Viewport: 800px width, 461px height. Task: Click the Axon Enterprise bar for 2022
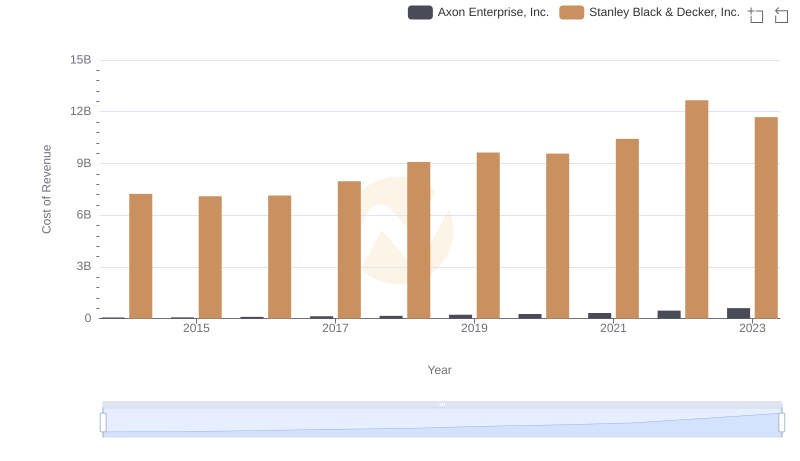pyautogui.click(x=669, y=314)
